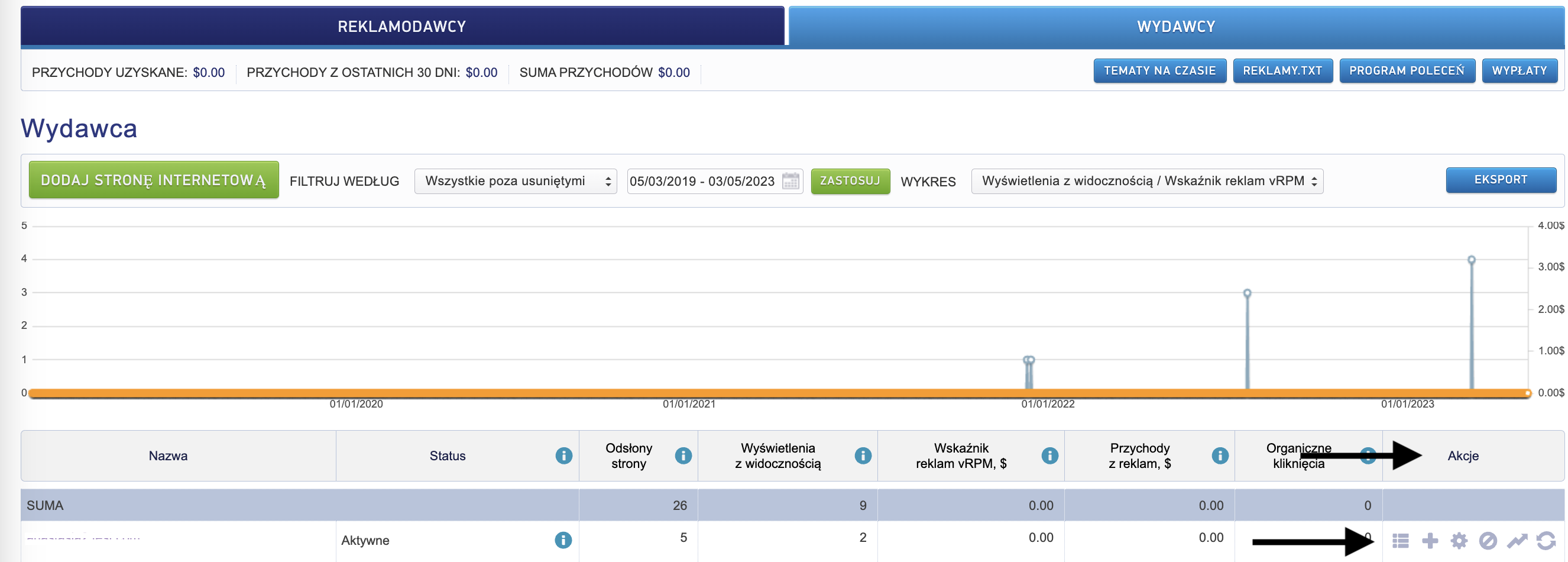Click the info icon in the Status header
The height and width of the screenshot is (562, 1568).
point(563,456)
